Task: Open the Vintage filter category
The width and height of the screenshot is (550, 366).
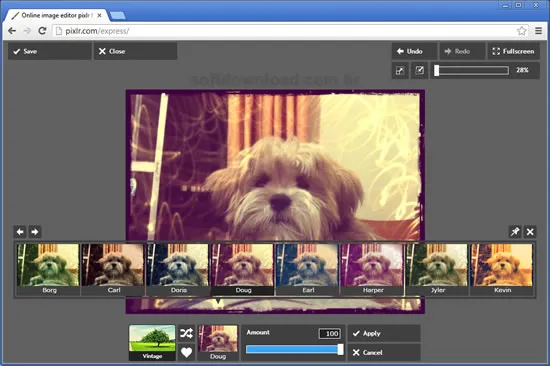Action: pyautogui.click(x=152, y=342)
